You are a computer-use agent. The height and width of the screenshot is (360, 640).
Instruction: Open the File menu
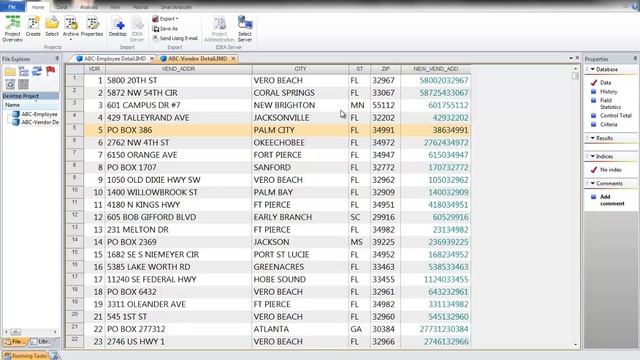pos(12,7)
